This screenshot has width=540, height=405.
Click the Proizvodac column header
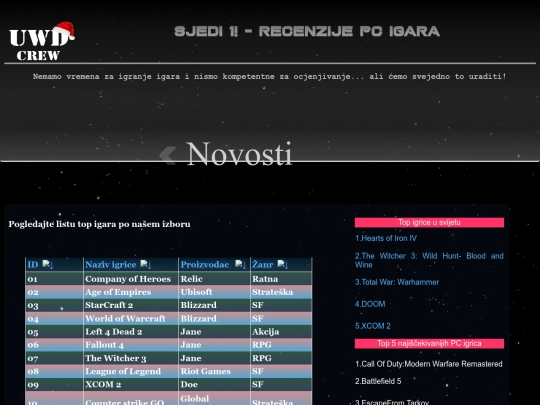(x=214, y=264)
